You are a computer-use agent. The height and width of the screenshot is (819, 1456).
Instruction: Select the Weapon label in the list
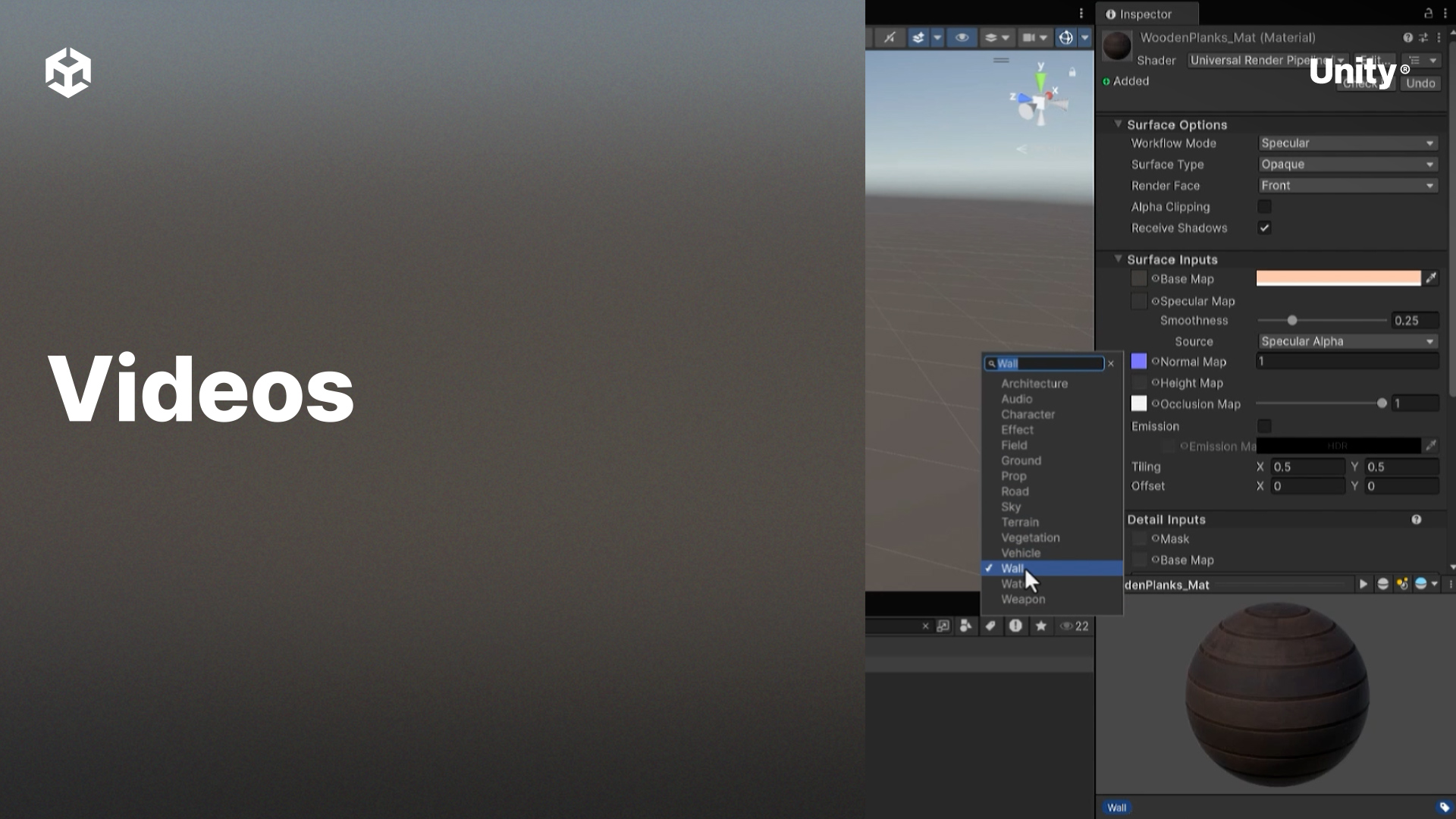(x=1023, y=599)
